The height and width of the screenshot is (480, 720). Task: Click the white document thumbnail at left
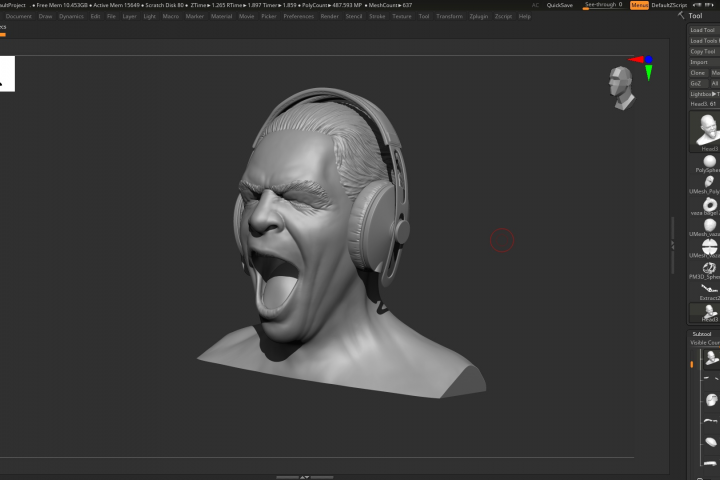pos(7,73)
